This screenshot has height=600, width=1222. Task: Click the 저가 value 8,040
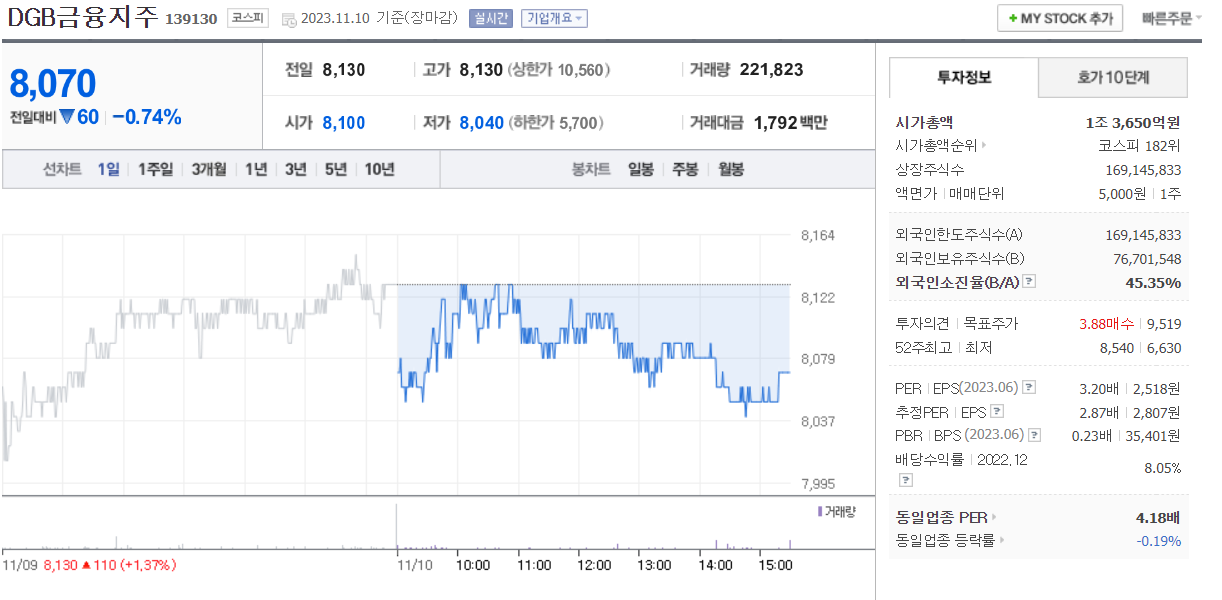click(x=481, y=123)
